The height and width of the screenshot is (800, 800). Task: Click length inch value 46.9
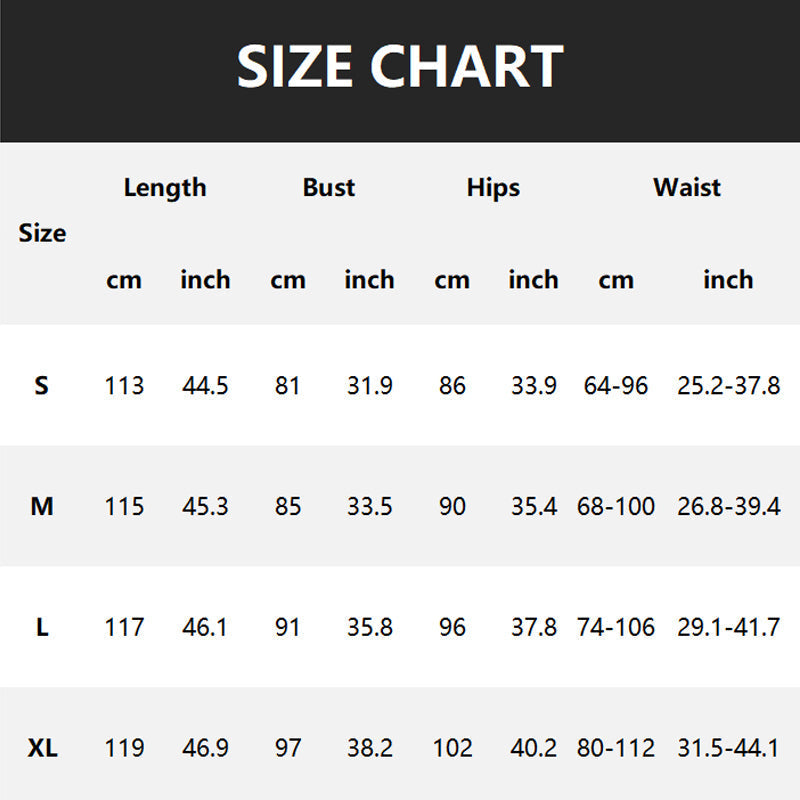click(205, 748)
